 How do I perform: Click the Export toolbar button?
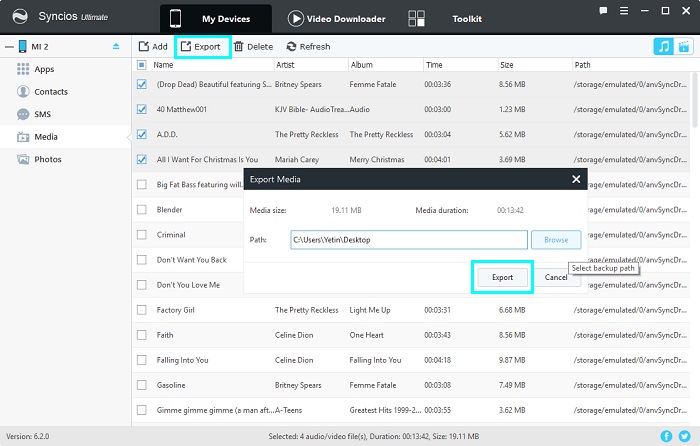(201, 46)
